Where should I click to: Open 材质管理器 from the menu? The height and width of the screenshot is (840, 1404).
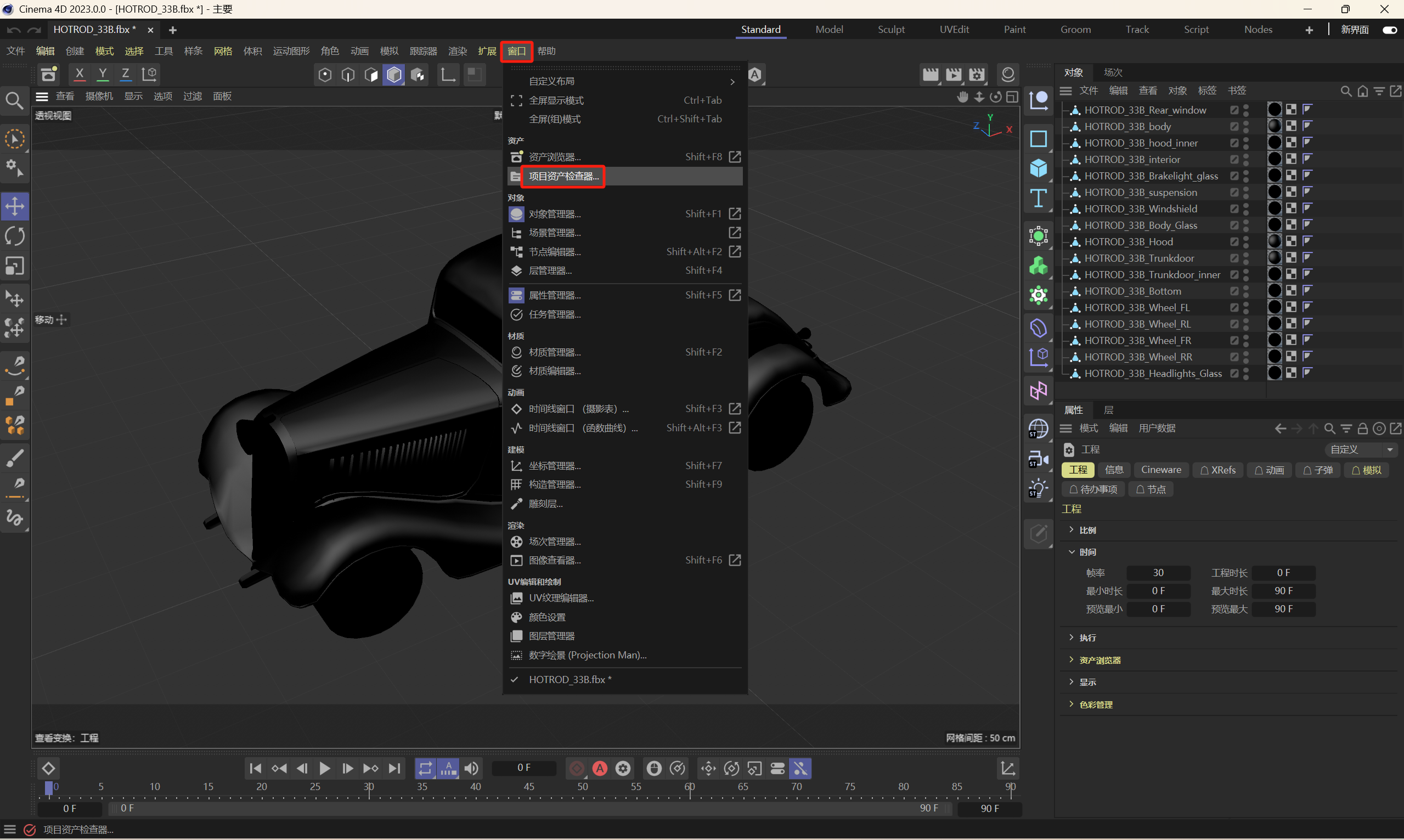(555, 352)
